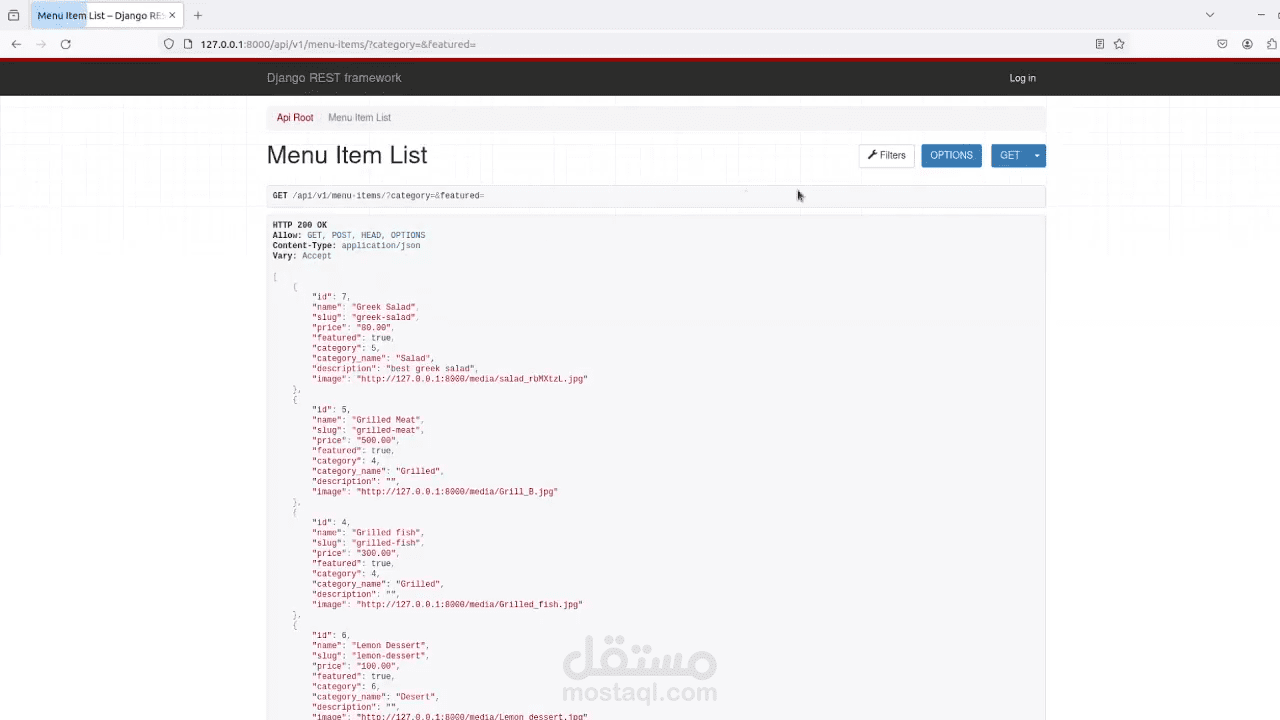
Task: Open the Grilled_fish.jpg image URL
Action: tap(469, 605)
